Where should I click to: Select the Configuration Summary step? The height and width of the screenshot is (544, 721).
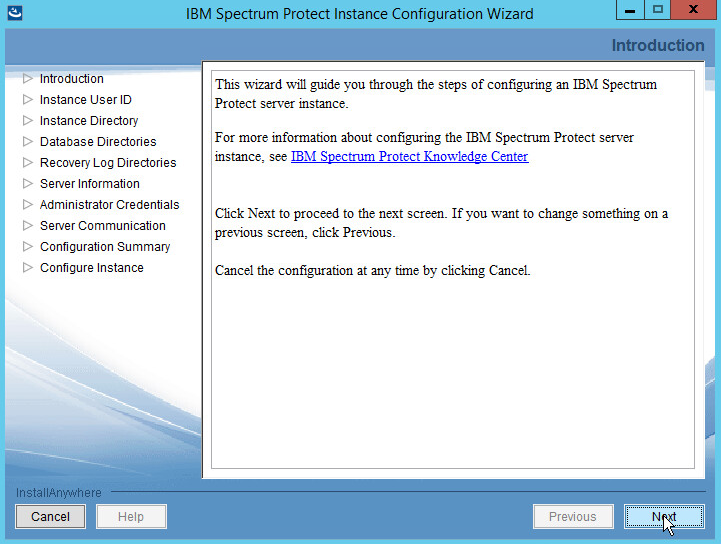click(x=104, y=247)
